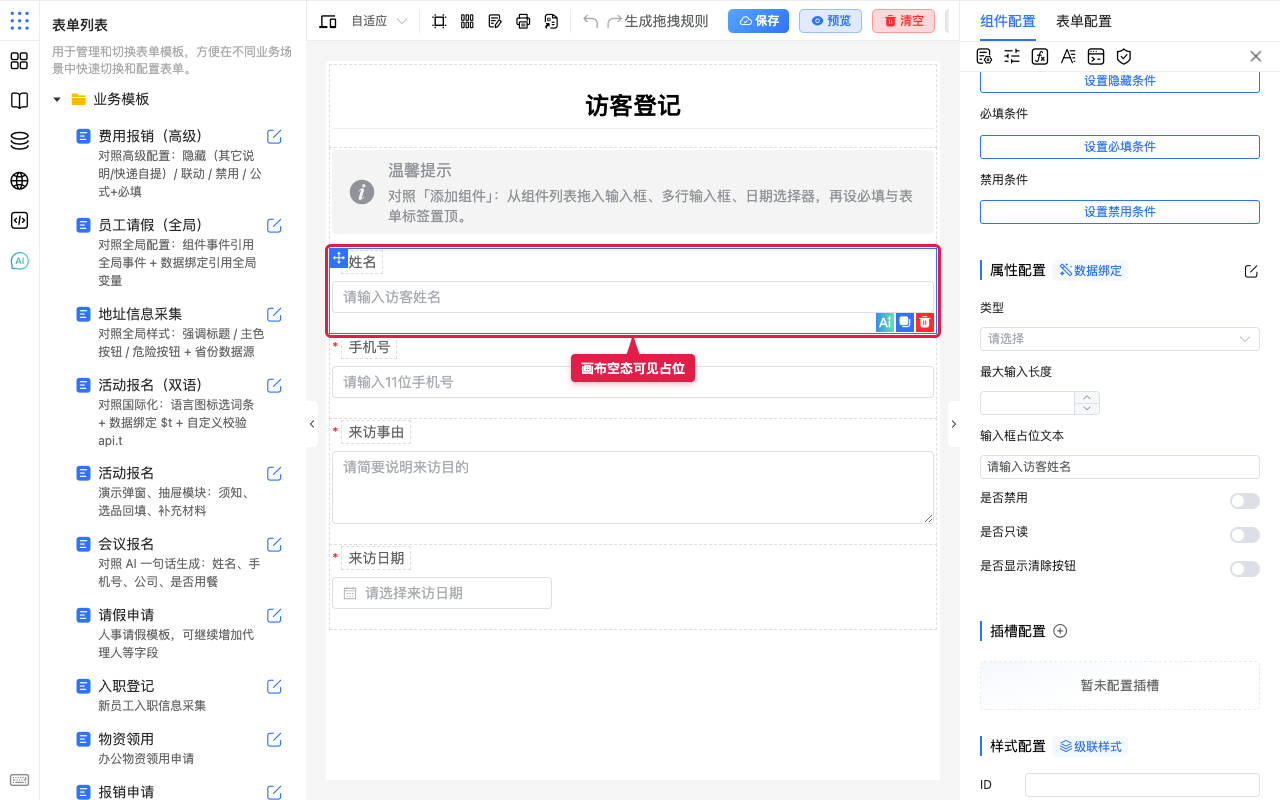The width and height of the screenshot is (1280, 800).
Task: Click the crop frame icon in toolbar
Action: 439,21
